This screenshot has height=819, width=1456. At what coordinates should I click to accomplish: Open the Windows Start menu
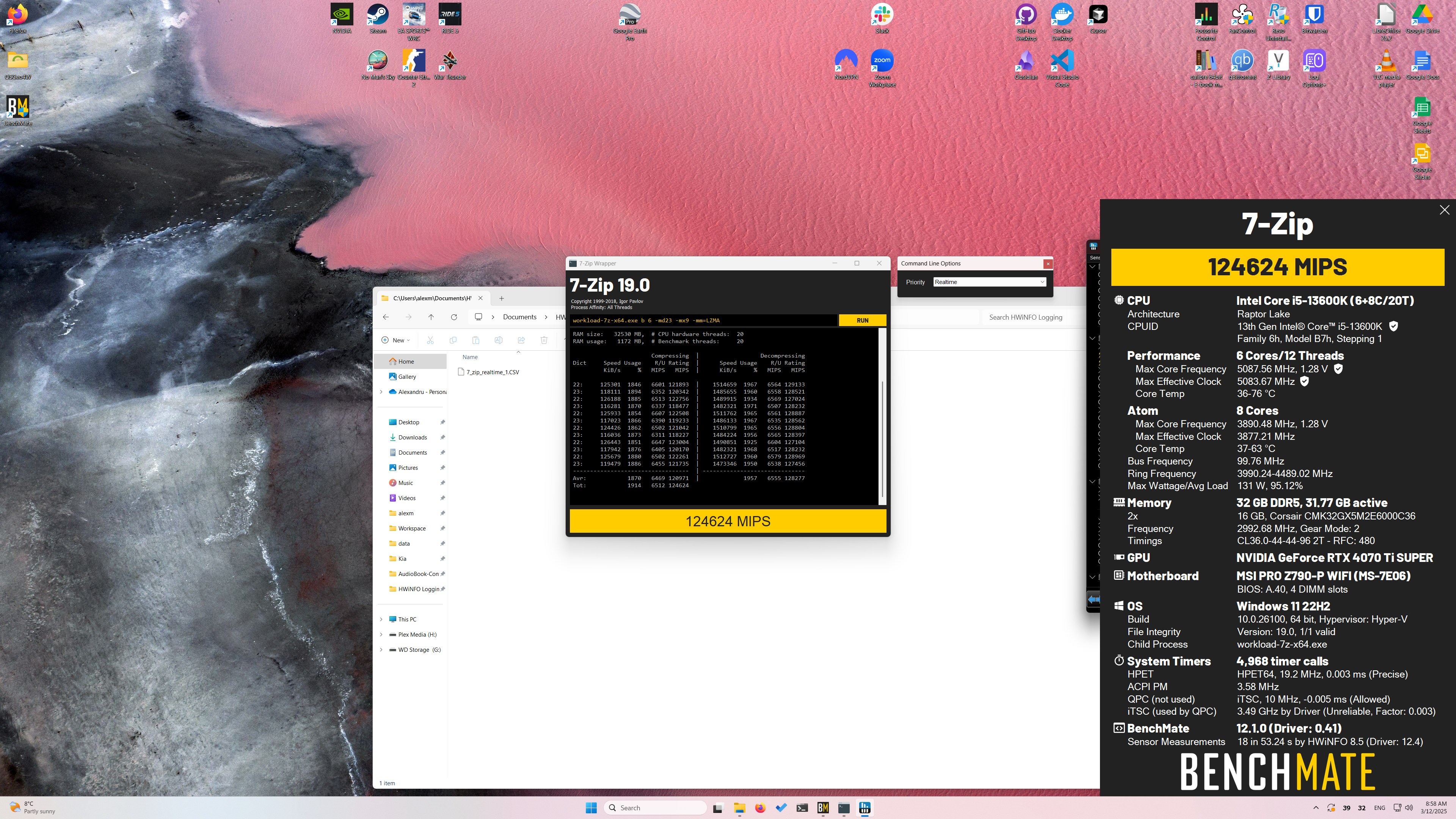click(x=591, y=808)
